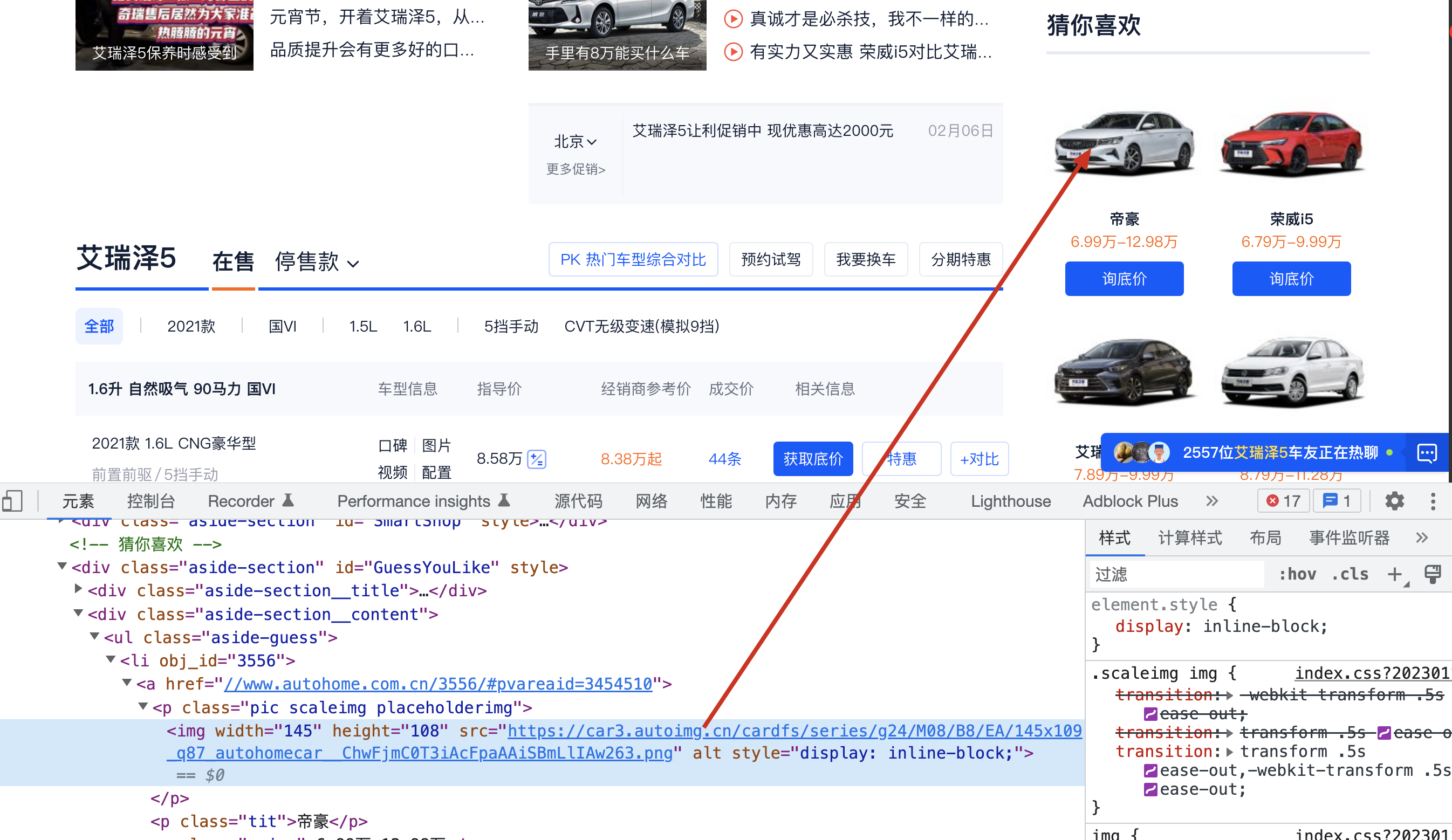Open chat bubble icon in hot-chat banner
Viewport: 1452px width, 840px height.
point(1427,453)
